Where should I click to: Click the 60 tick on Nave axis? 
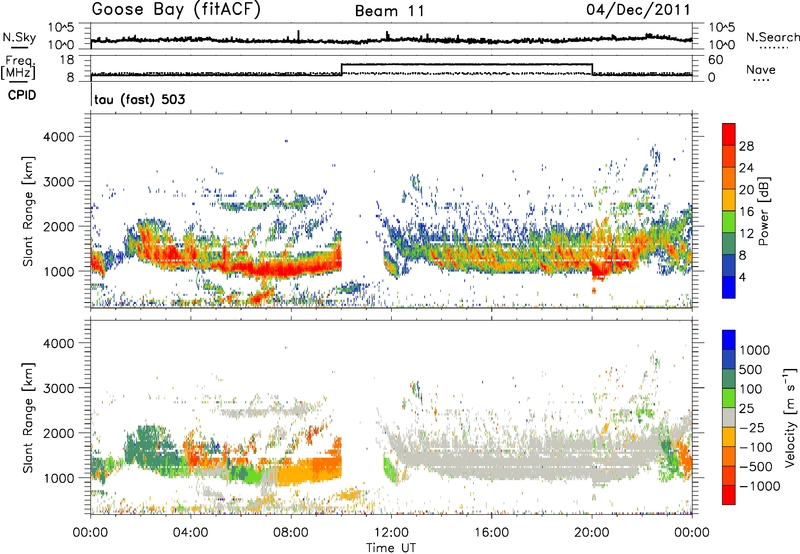click(715, 60)
